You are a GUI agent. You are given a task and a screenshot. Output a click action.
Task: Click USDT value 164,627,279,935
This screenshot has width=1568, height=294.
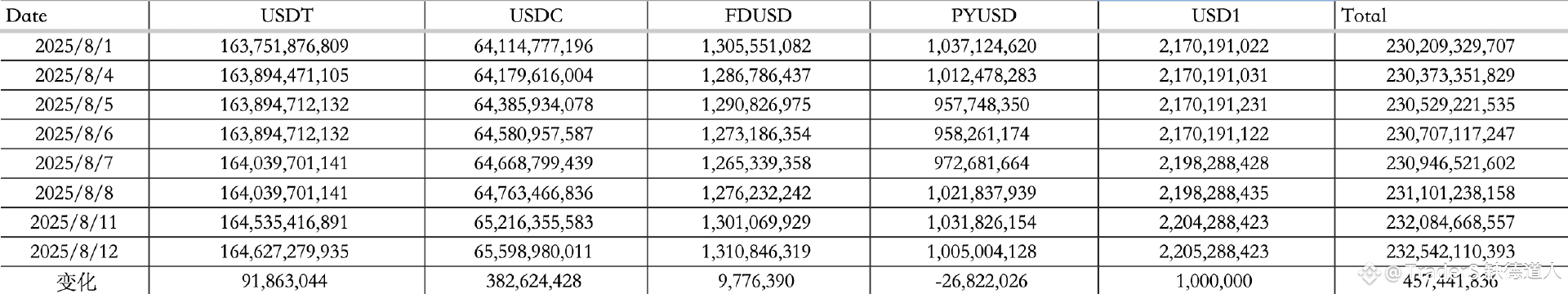287,252
